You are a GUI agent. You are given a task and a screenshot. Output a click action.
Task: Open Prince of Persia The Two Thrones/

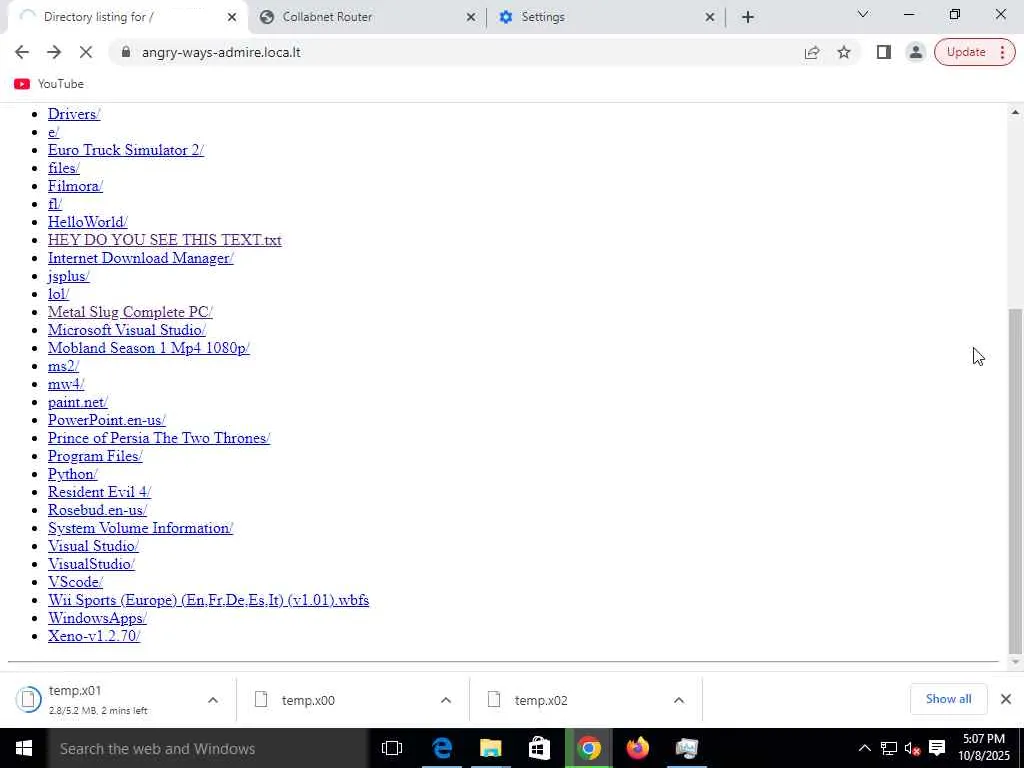[159, 438]
